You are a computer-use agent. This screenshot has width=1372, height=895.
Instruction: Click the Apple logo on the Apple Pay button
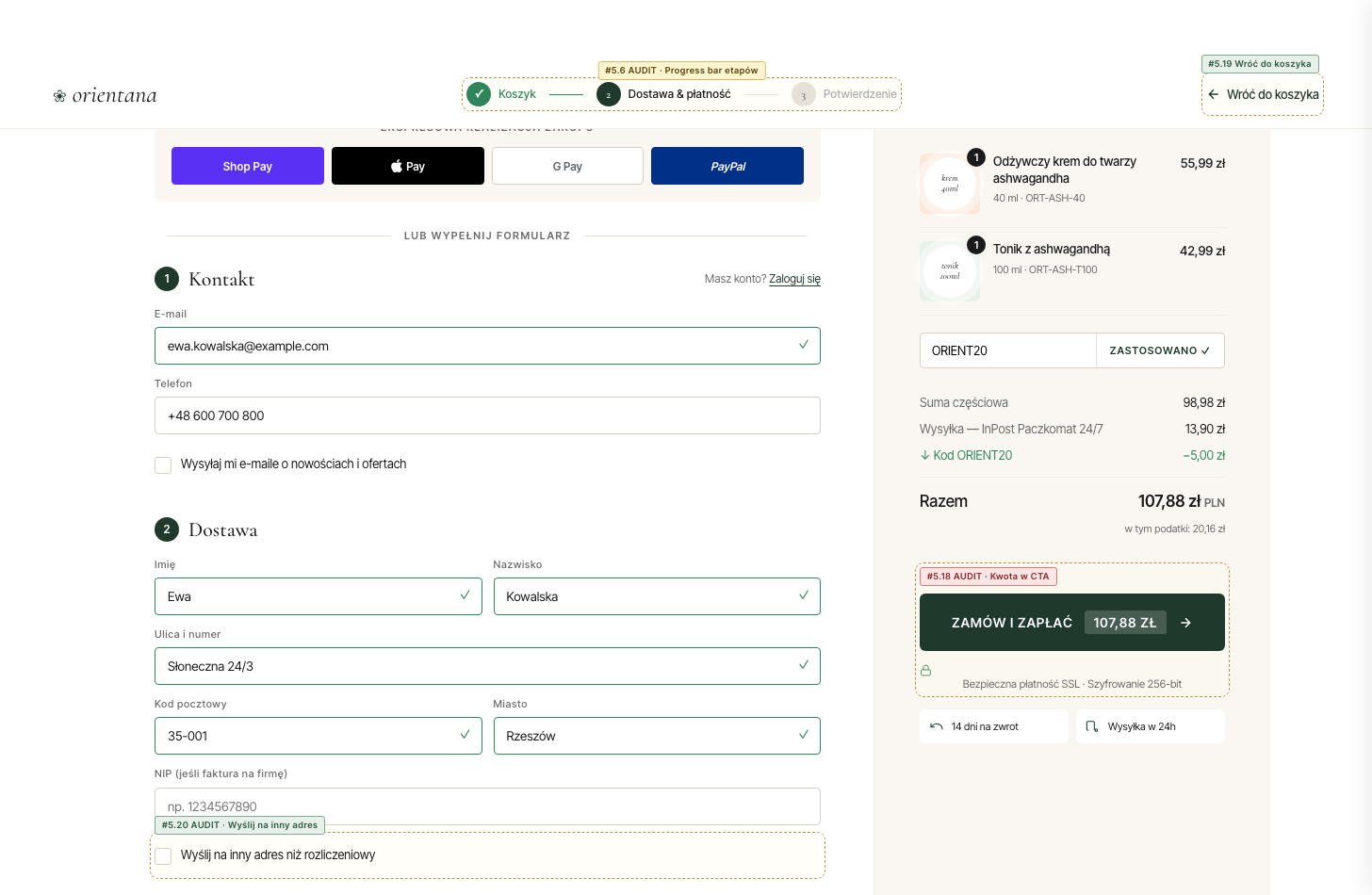click(397, 166)
